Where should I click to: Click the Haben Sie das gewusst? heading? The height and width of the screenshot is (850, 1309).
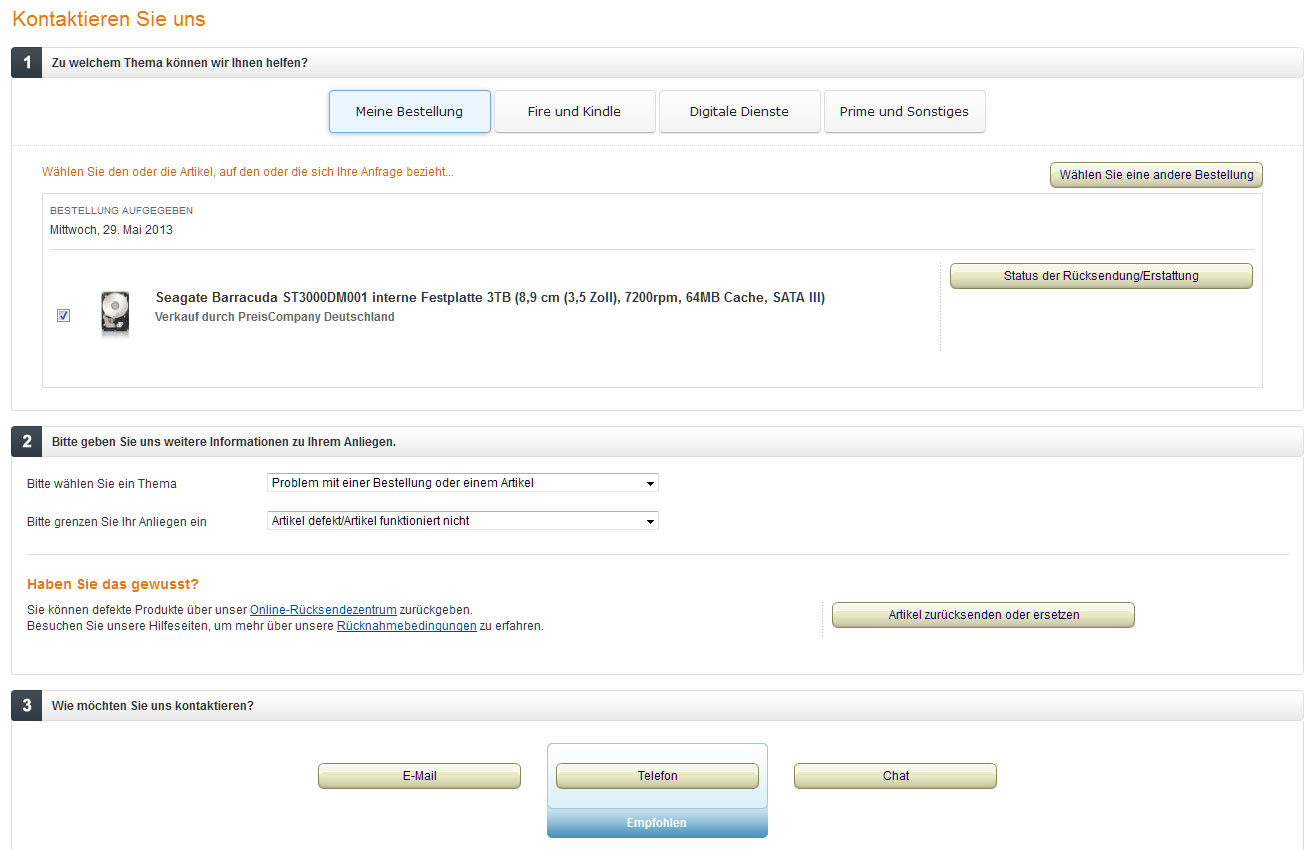113,584
